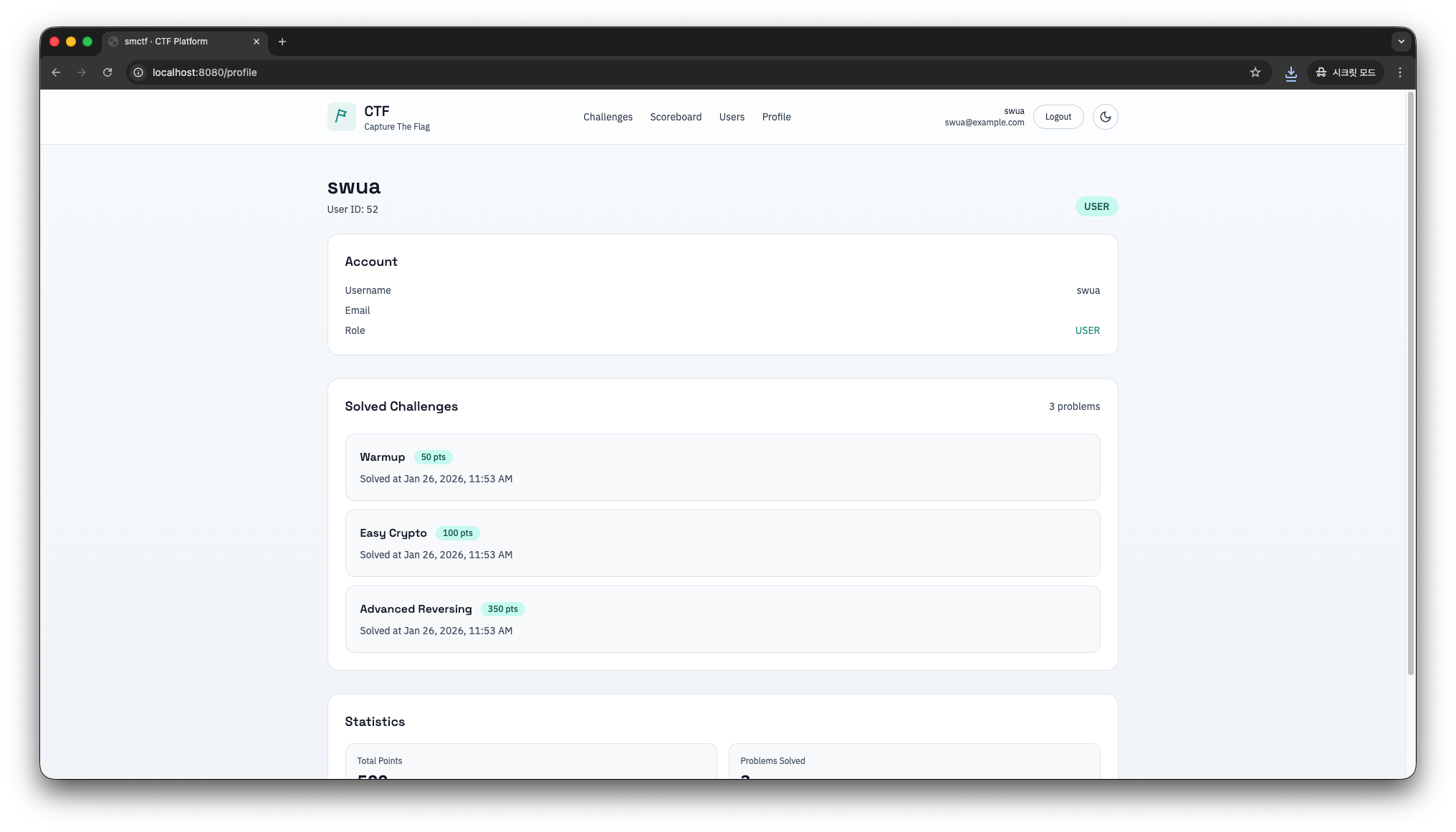This screenshot has height=832, width=1456.
Task: Open the Chrome three-dot menu
Action: 1399,72
